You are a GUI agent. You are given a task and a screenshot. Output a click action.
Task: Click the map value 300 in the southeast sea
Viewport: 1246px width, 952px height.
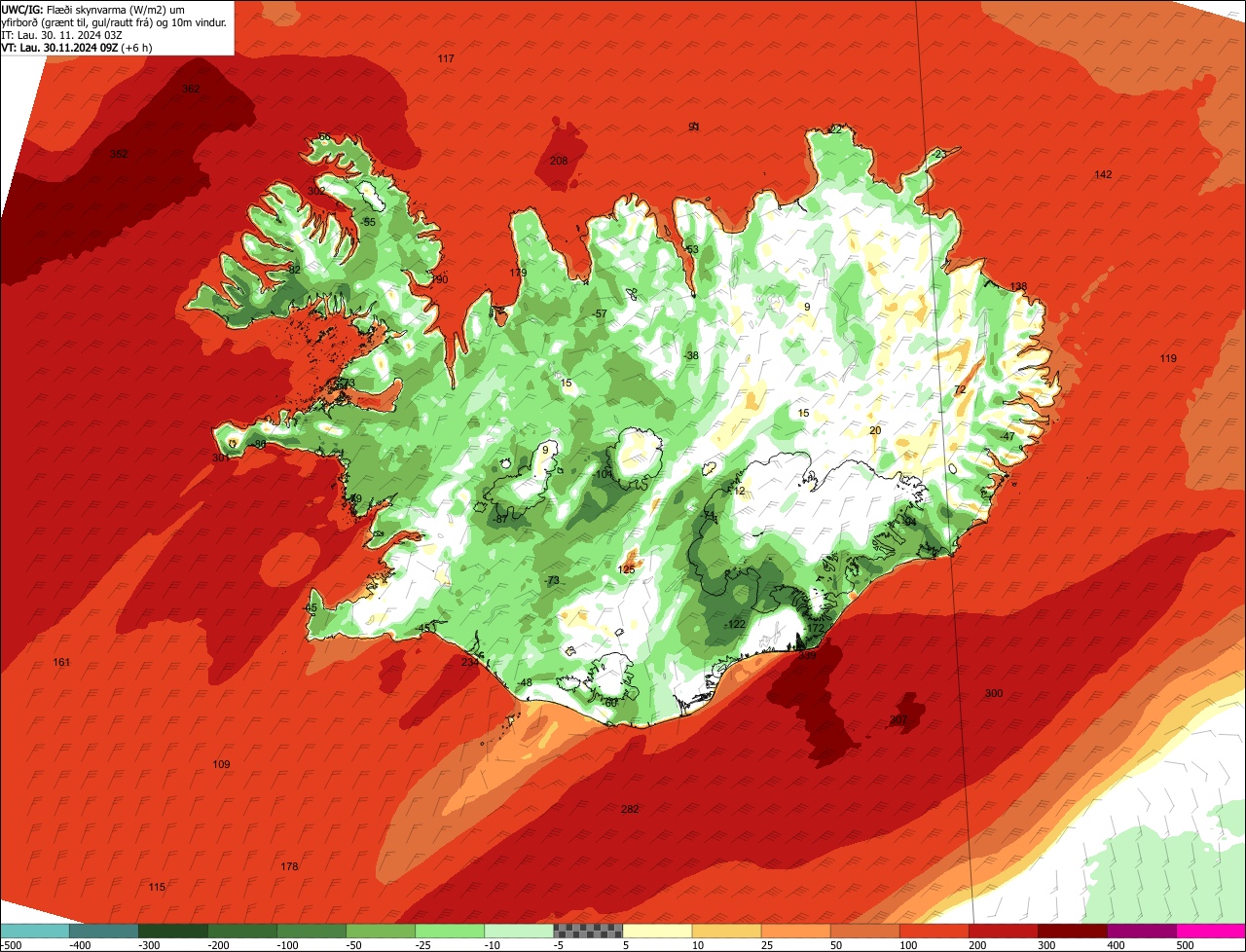[x=994, y=693]
